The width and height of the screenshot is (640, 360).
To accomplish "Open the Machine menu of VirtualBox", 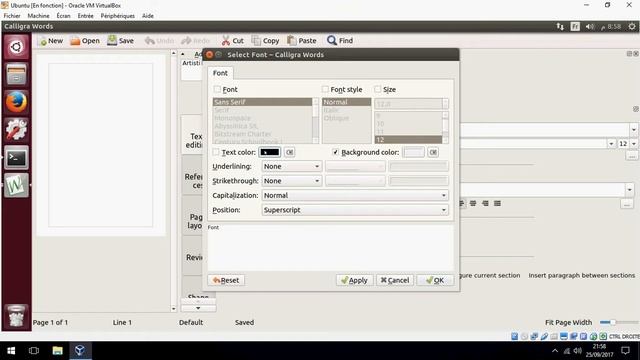I will tap(38, 16).
